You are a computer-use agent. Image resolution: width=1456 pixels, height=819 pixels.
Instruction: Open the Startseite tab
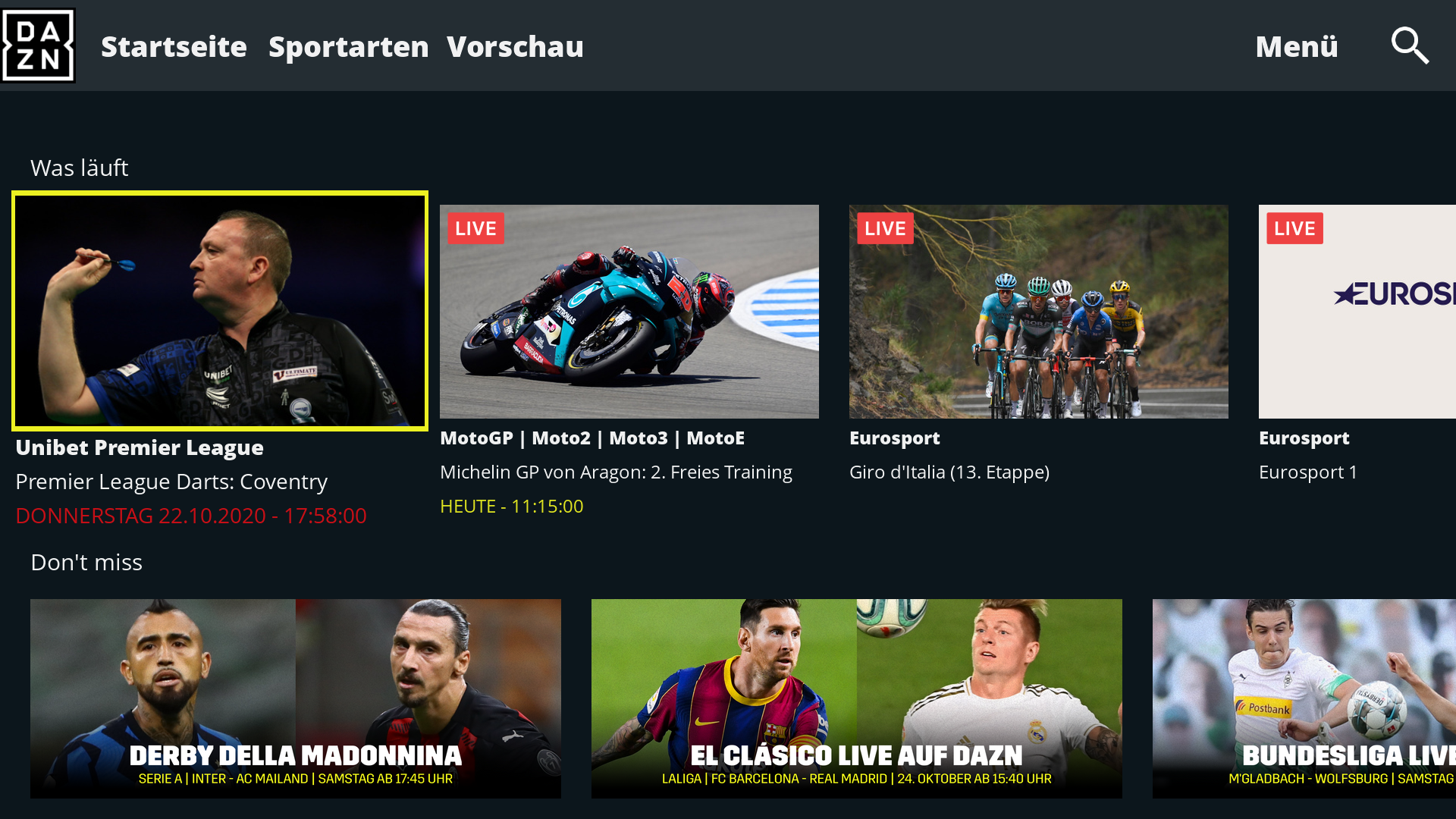pyautogui.click(x=174, y=46)
